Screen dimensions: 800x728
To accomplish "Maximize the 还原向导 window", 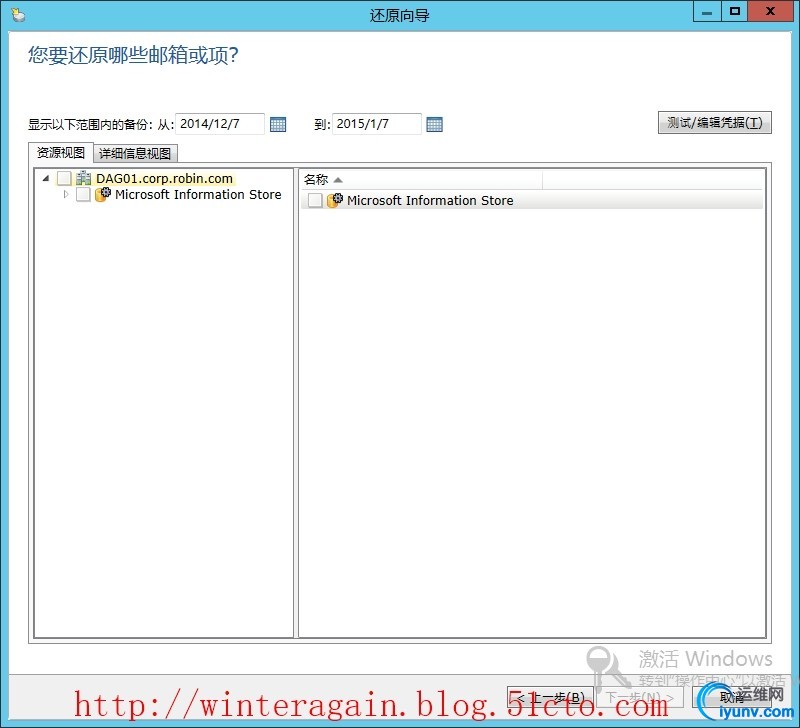I will [x=735, y=12].
